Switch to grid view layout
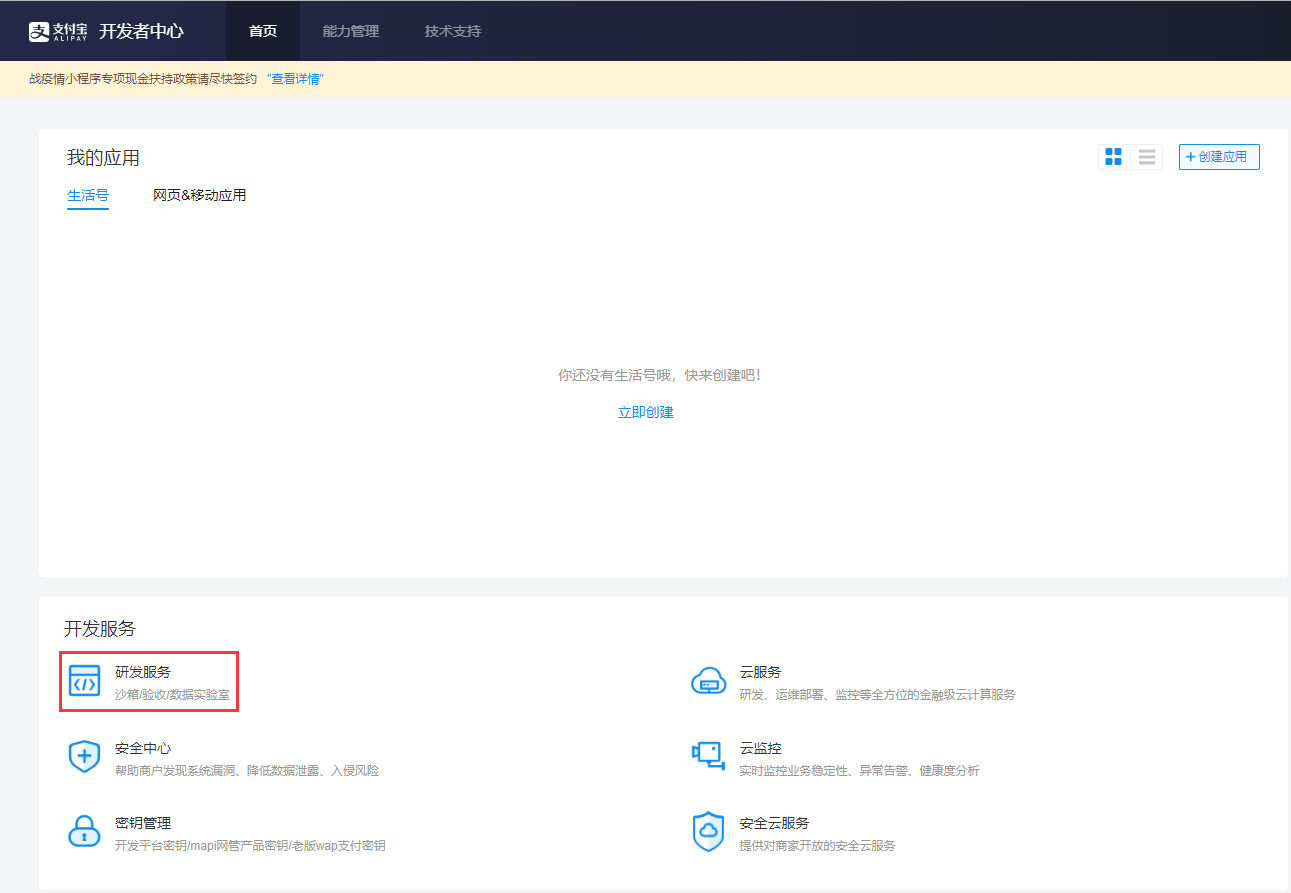The image size is (1291, 893). click(x=1113, y=156)
